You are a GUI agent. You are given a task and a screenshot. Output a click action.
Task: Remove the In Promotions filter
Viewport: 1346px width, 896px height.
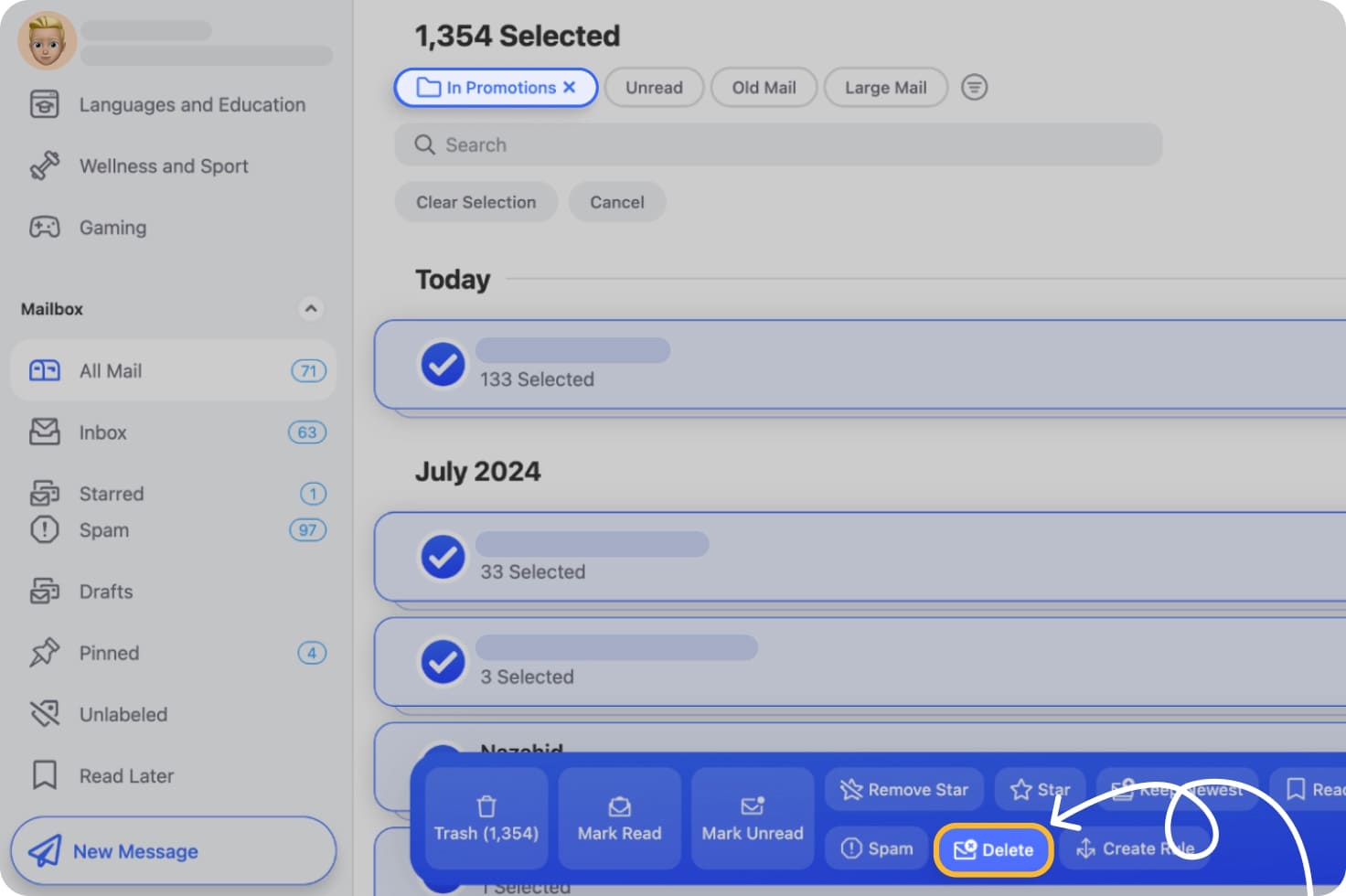click(571, 87)
